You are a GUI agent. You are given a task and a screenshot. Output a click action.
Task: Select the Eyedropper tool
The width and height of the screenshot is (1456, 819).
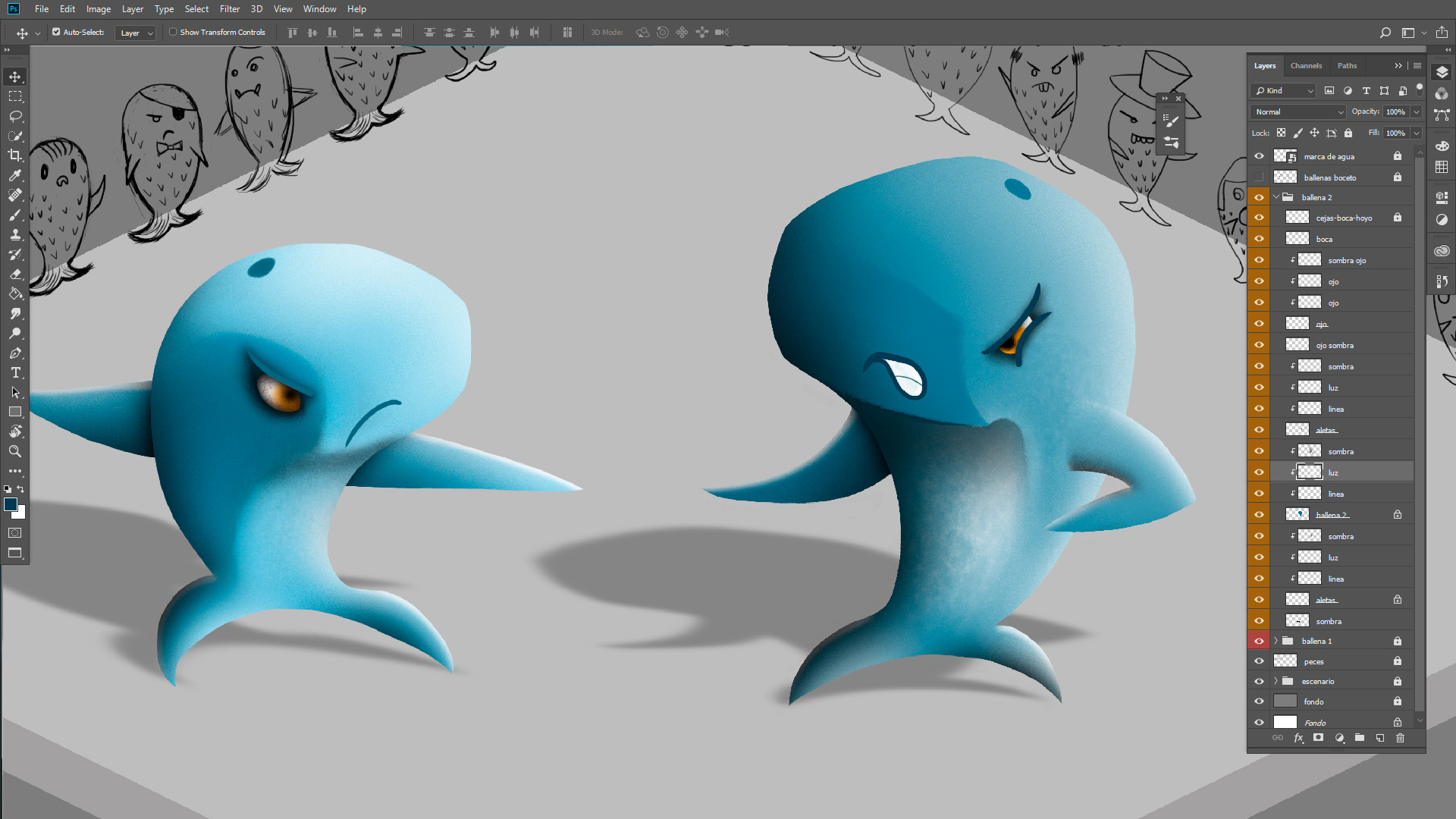pos(15,175)
